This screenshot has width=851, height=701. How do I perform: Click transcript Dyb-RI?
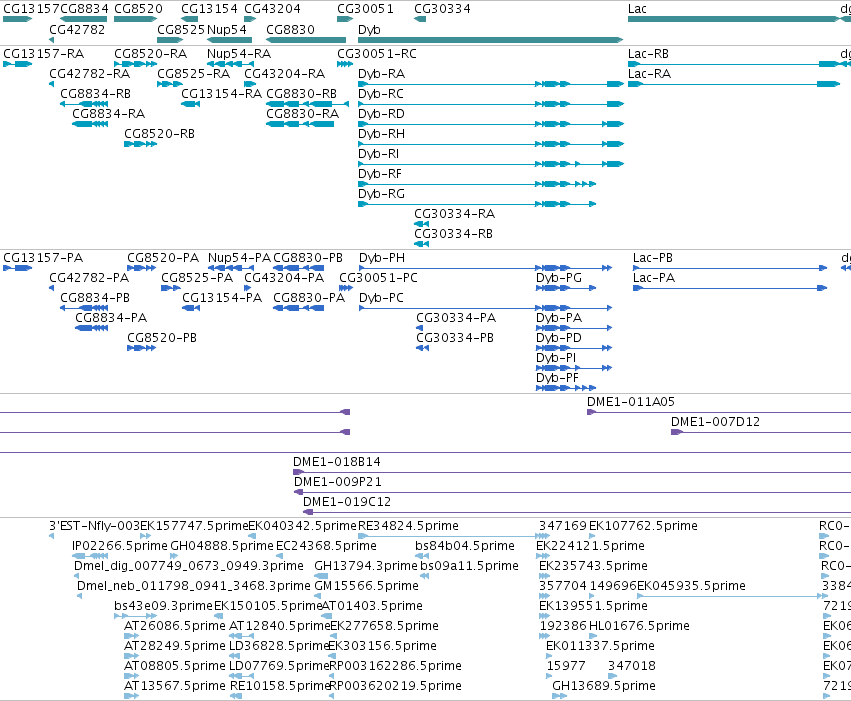[x=378, y=154]
